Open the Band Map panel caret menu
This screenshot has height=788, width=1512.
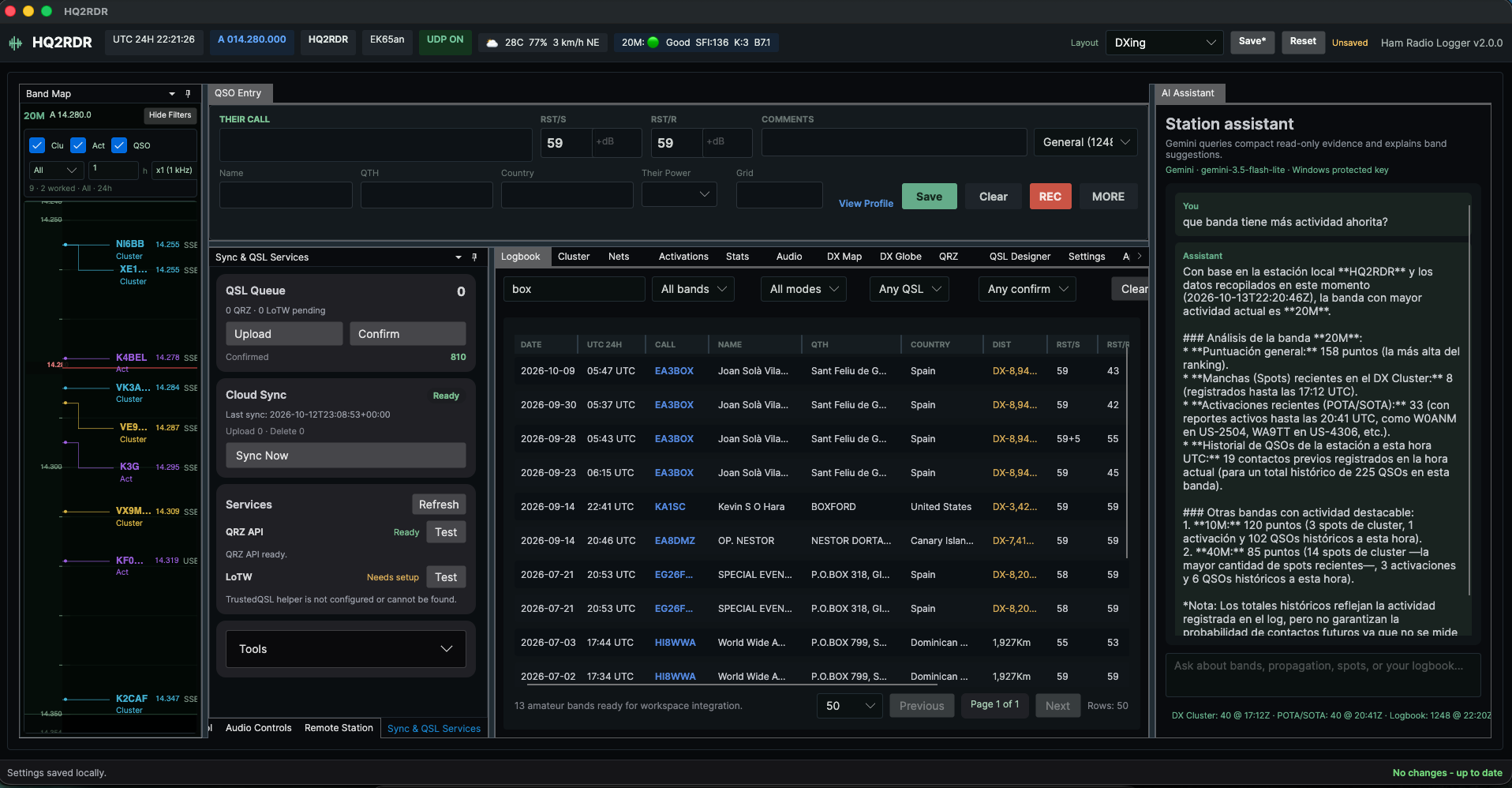click(x=172, y=93)
